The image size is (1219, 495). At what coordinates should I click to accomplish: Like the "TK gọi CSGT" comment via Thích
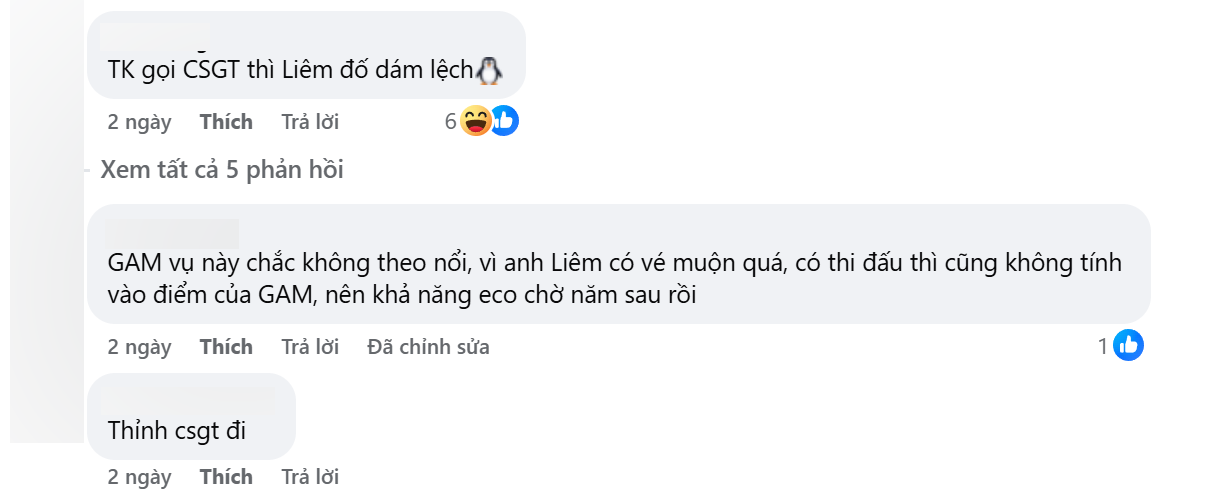[226, 122]
